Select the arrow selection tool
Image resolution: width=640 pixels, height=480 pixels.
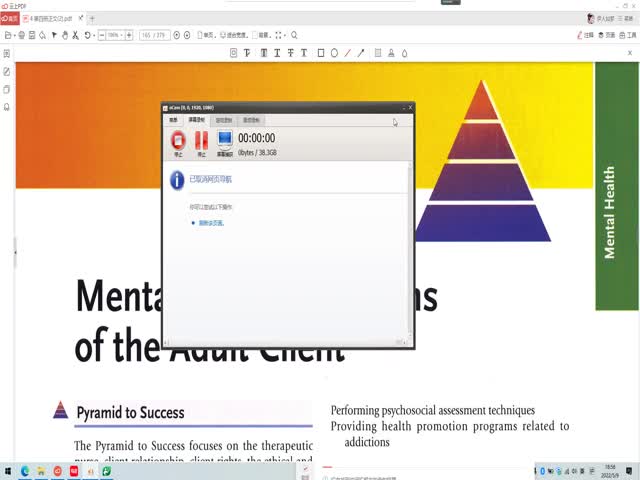coord(54,35)
